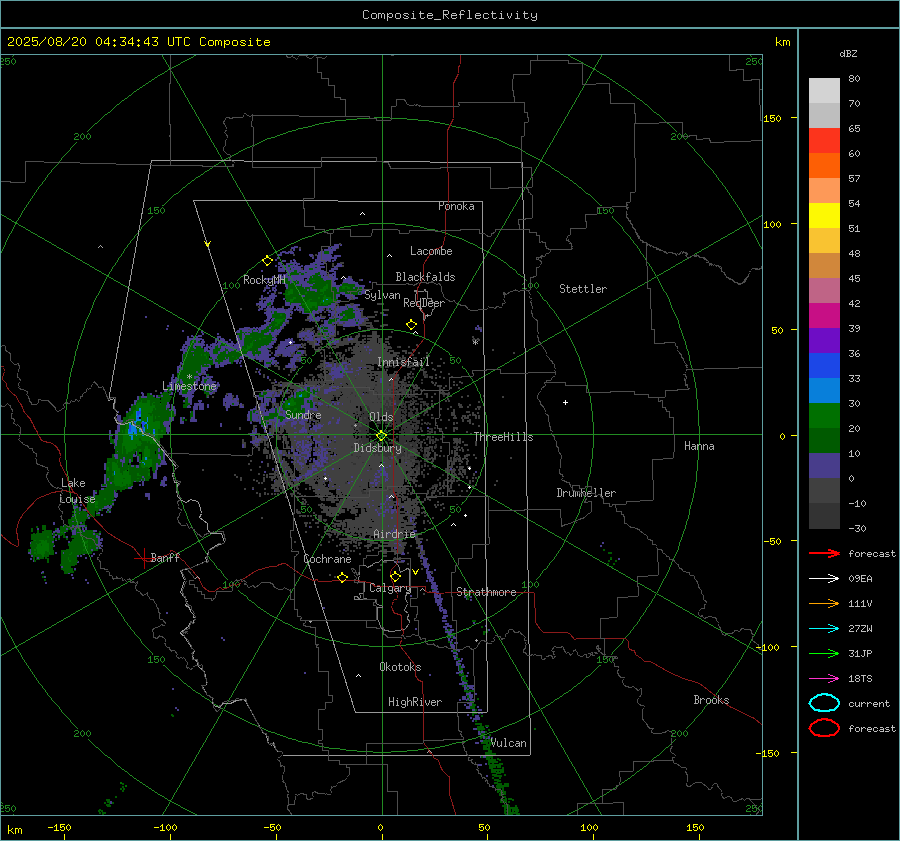Click the Sylvan town label

coord(382,295)
